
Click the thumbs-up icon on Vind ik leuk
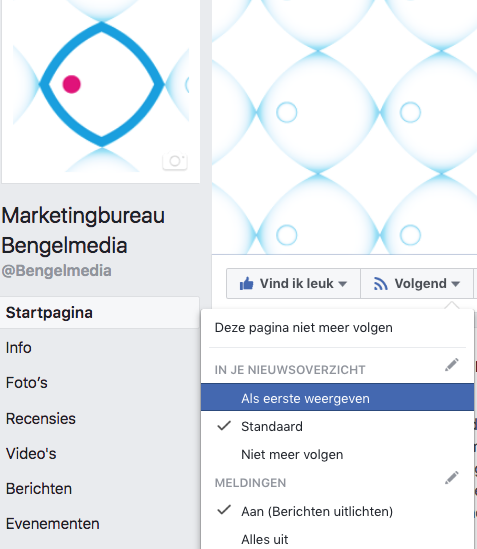tap(247, 284)
